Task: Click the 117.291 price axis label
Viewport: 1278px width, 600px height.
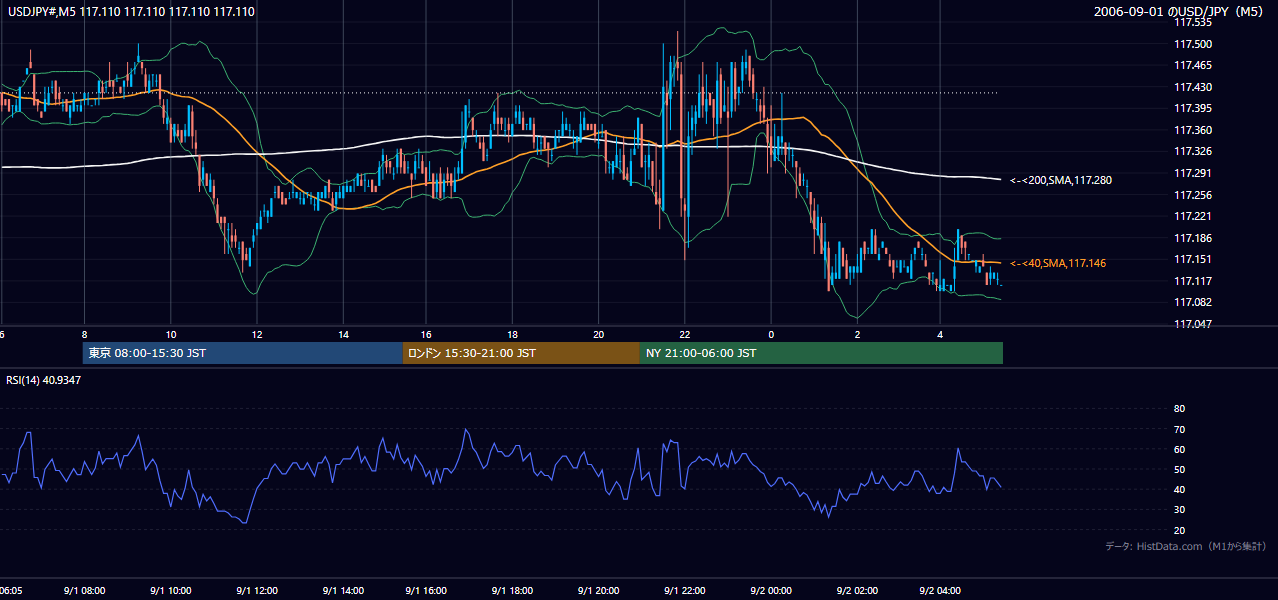Action: (1193, 174)
